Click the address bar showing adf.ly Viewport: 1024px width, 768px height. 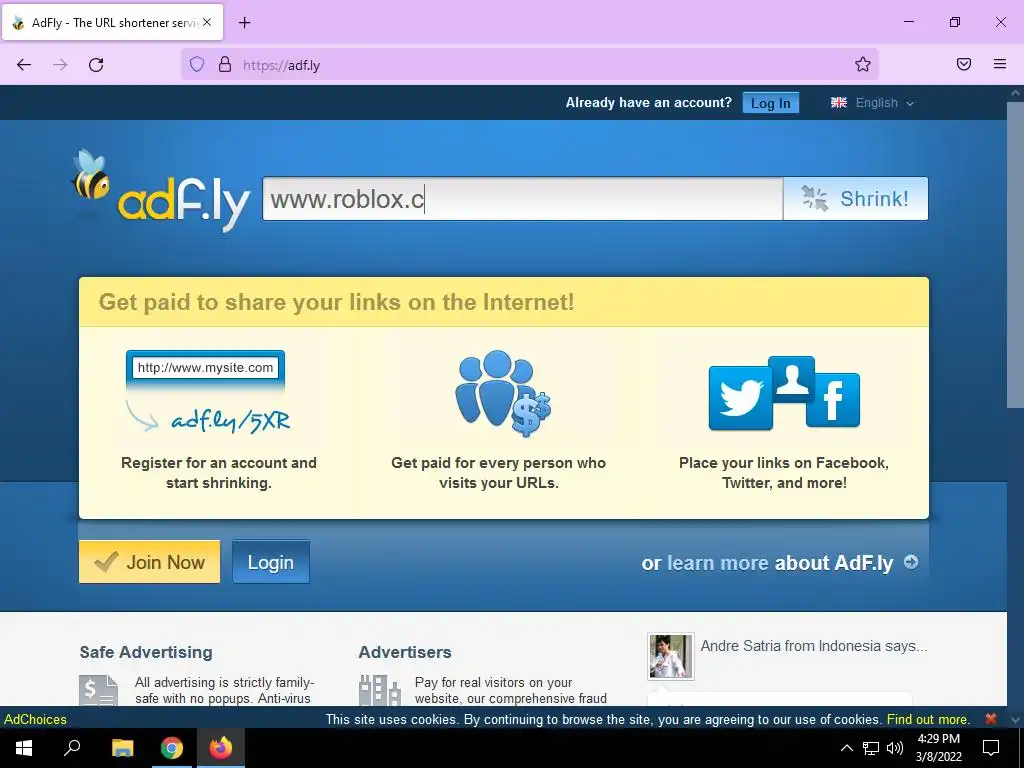530,65
